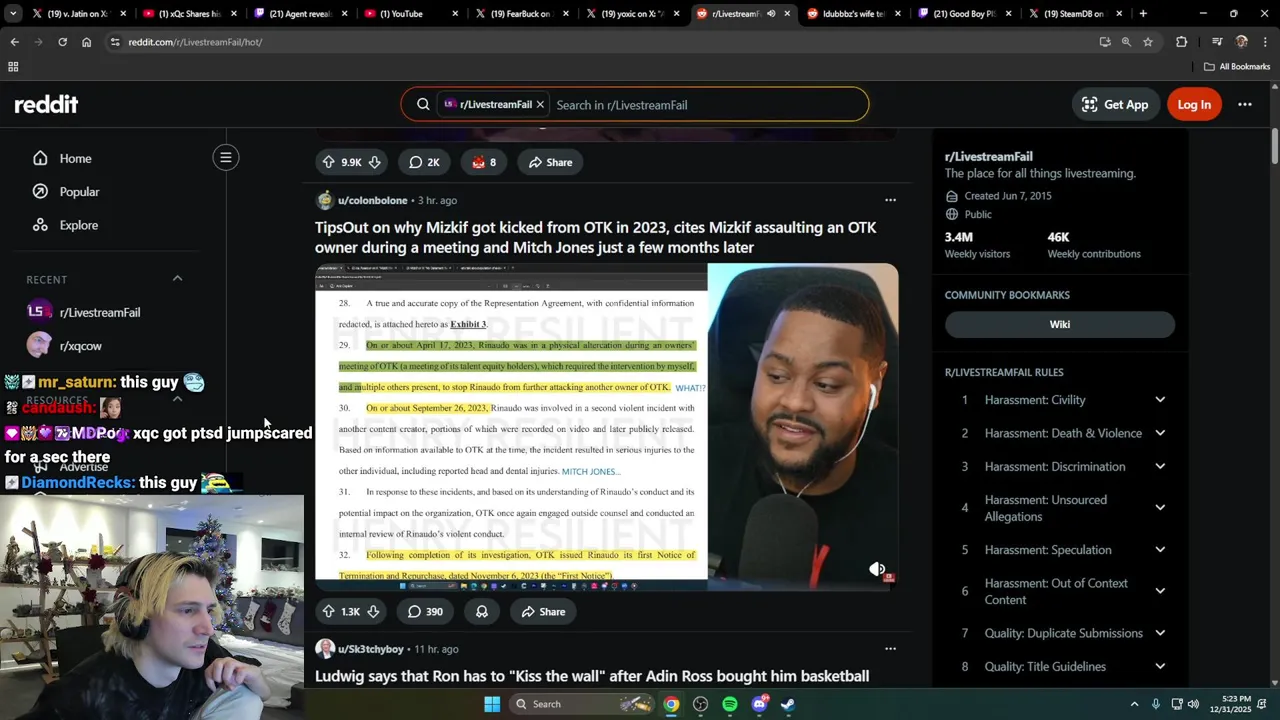This screenshot has height=720, width=1280.
Task: Open the browser extensions puzzle icon
Action: coord(1181,42)
